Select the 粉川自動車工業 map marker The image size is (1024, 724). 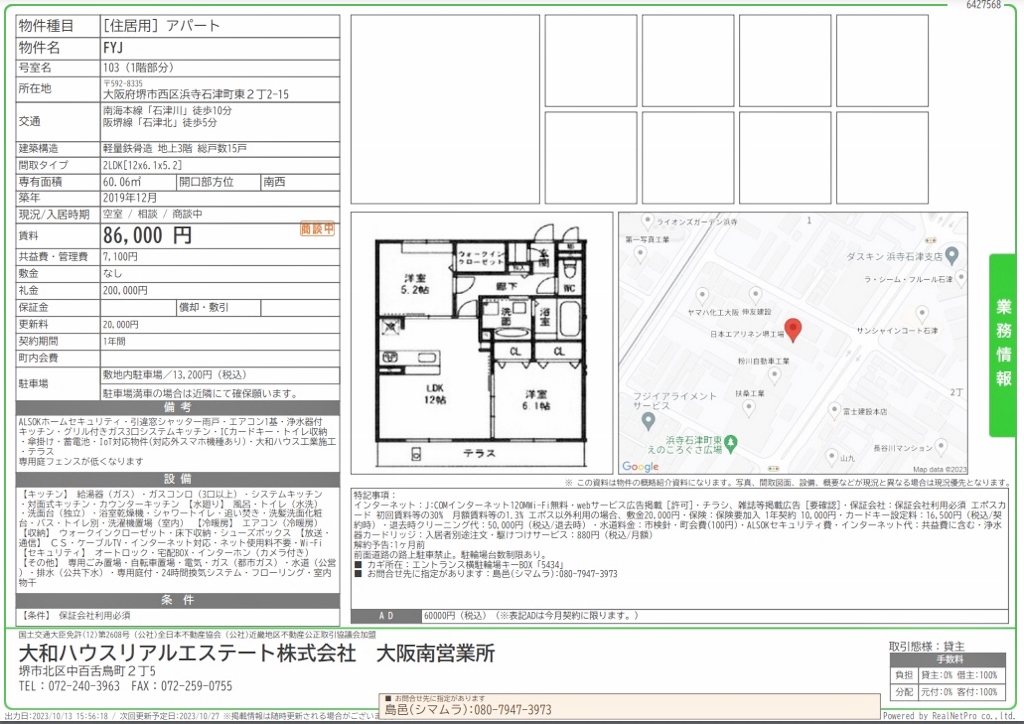(774, 375)
